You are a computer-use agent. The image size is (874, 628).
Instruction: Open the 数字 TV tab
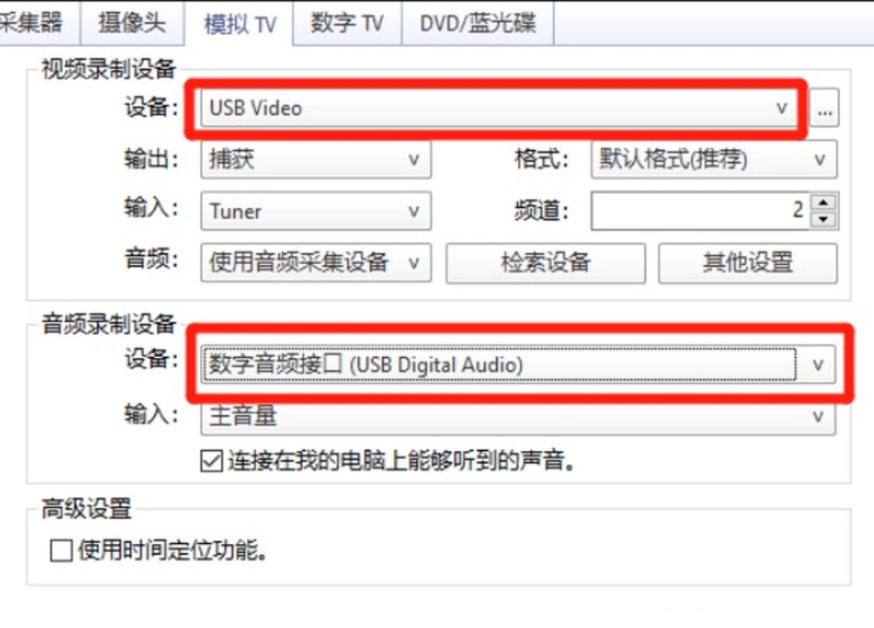[347, 23]
